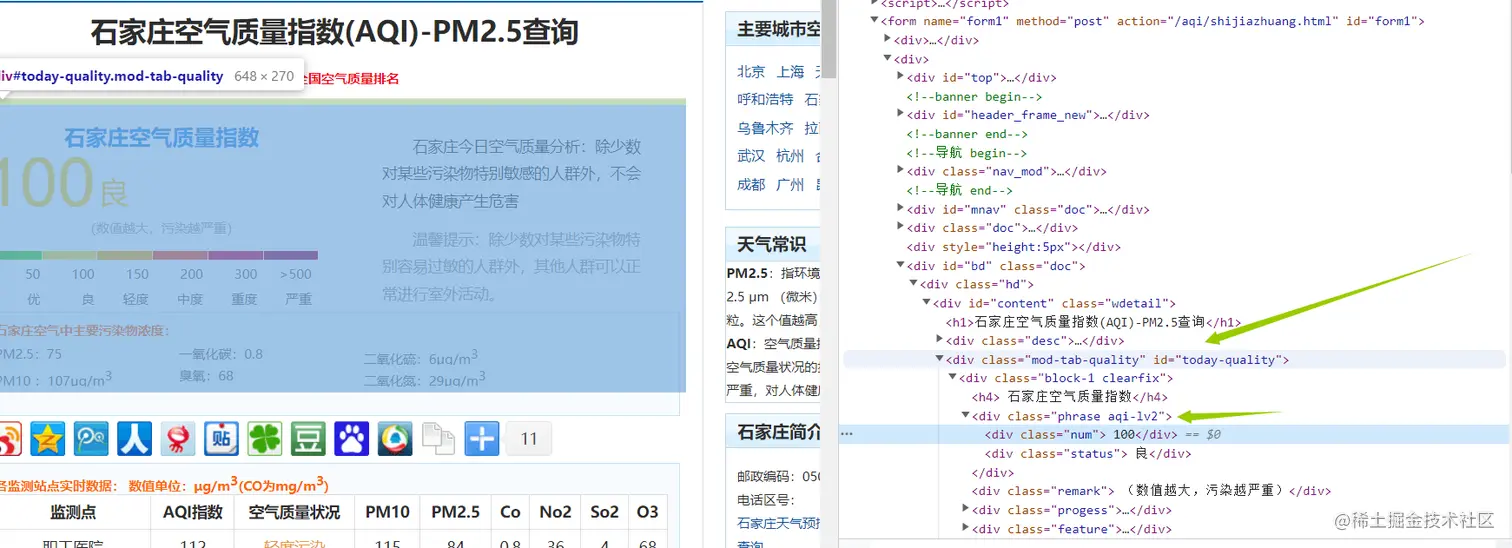Click the AQI指数 column header
The width and height of the screenshot is (1512, 548).
coord(193,512)
